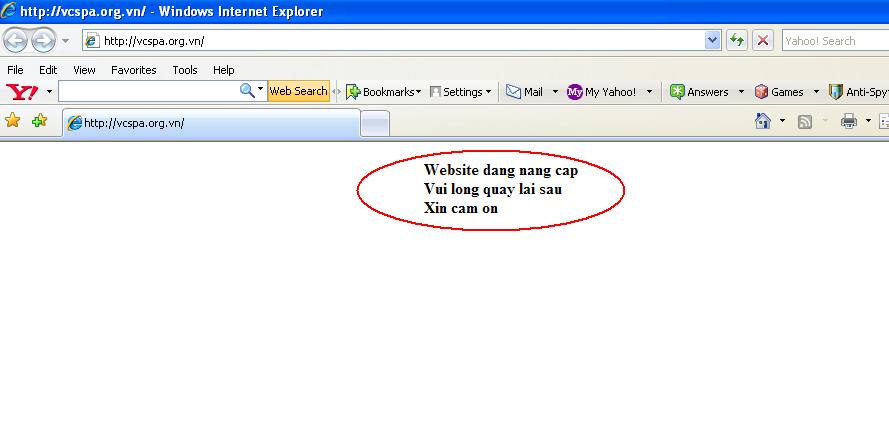This screenshot has height=440, width=889.
Task: Expand the Print dropdown arrow
Action: tap(868, 121)
